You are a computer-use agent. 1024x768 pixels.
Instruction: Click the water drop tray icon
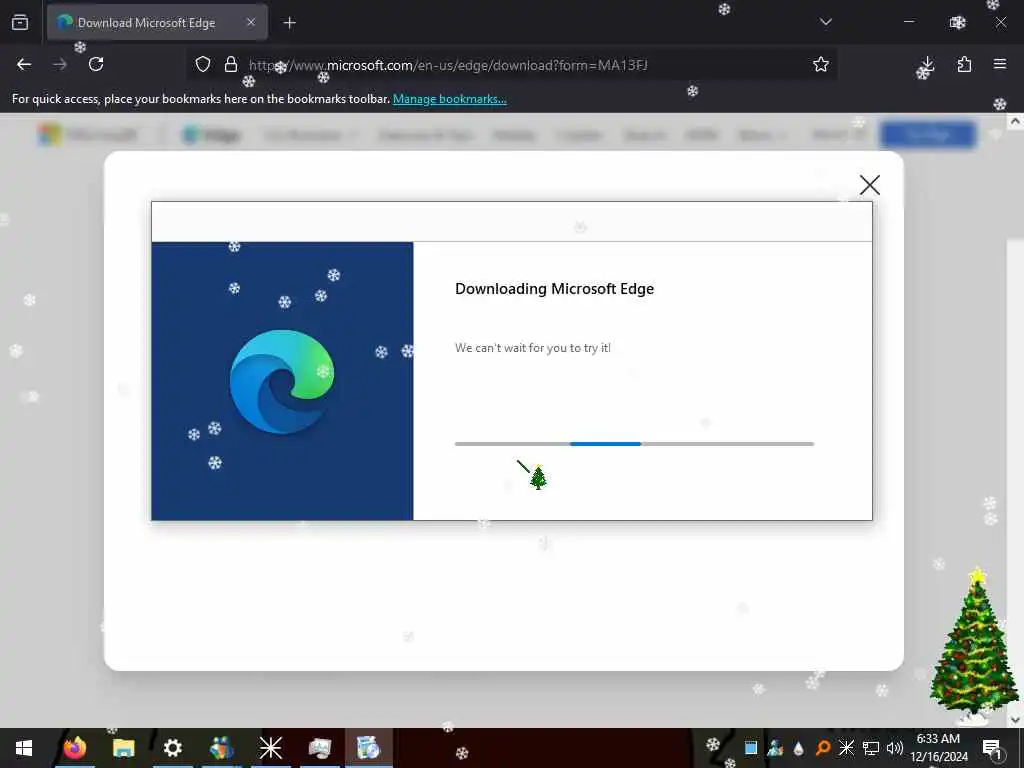(x=798, y=748)
